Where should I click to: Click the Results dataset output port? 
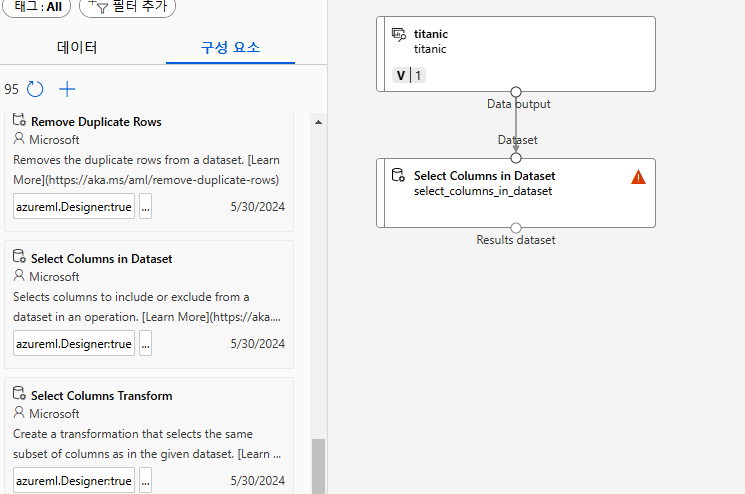(x=516, y=228)
